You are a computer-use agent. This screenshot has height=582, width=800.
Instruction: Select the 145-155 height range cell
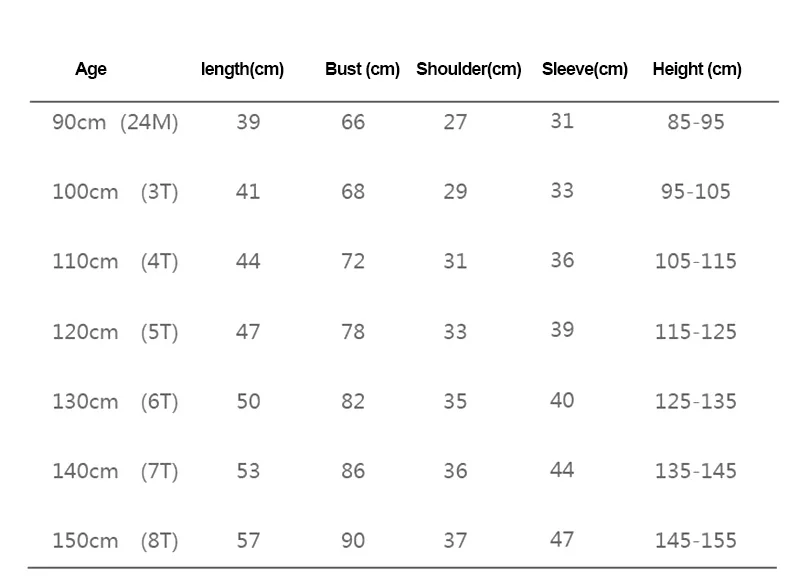coord(695,541)
